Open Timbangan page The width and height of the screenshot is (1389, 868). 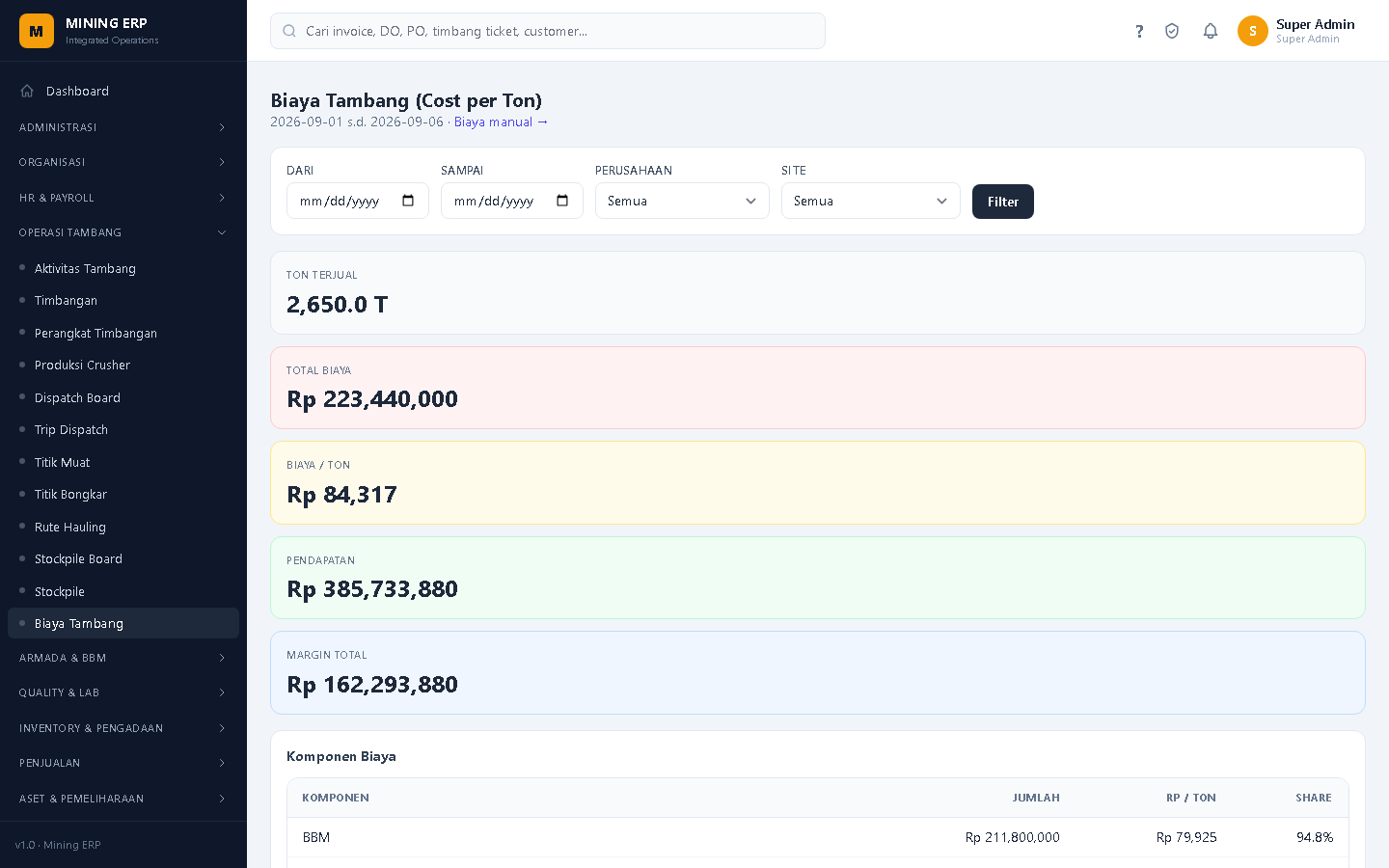[123, 301]
